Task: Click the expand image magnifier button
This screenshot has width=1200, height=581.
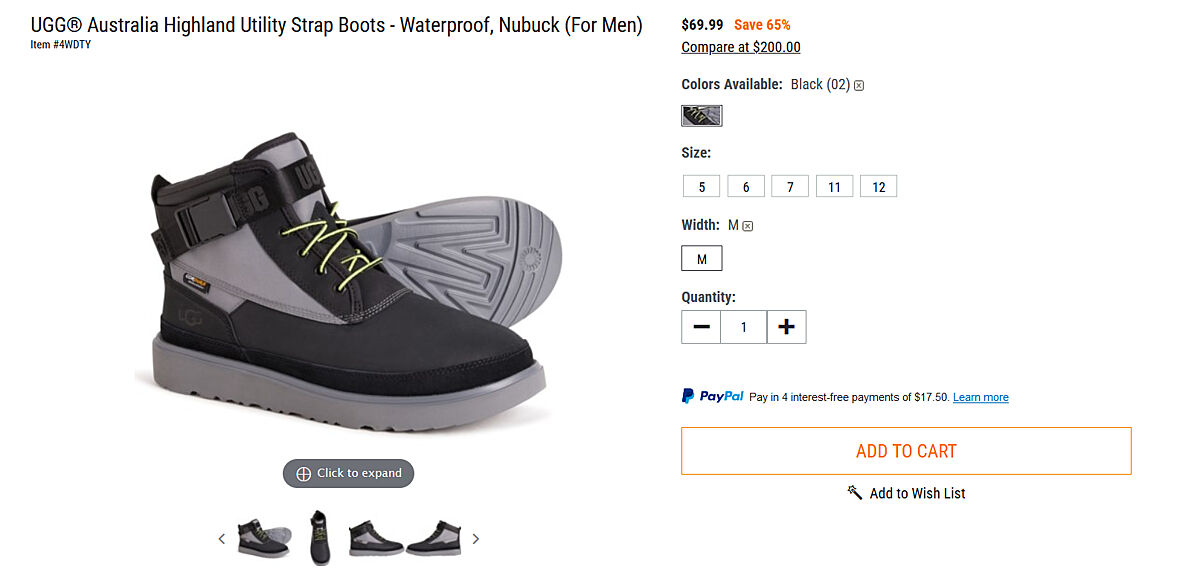Action: tap(348, 474)
